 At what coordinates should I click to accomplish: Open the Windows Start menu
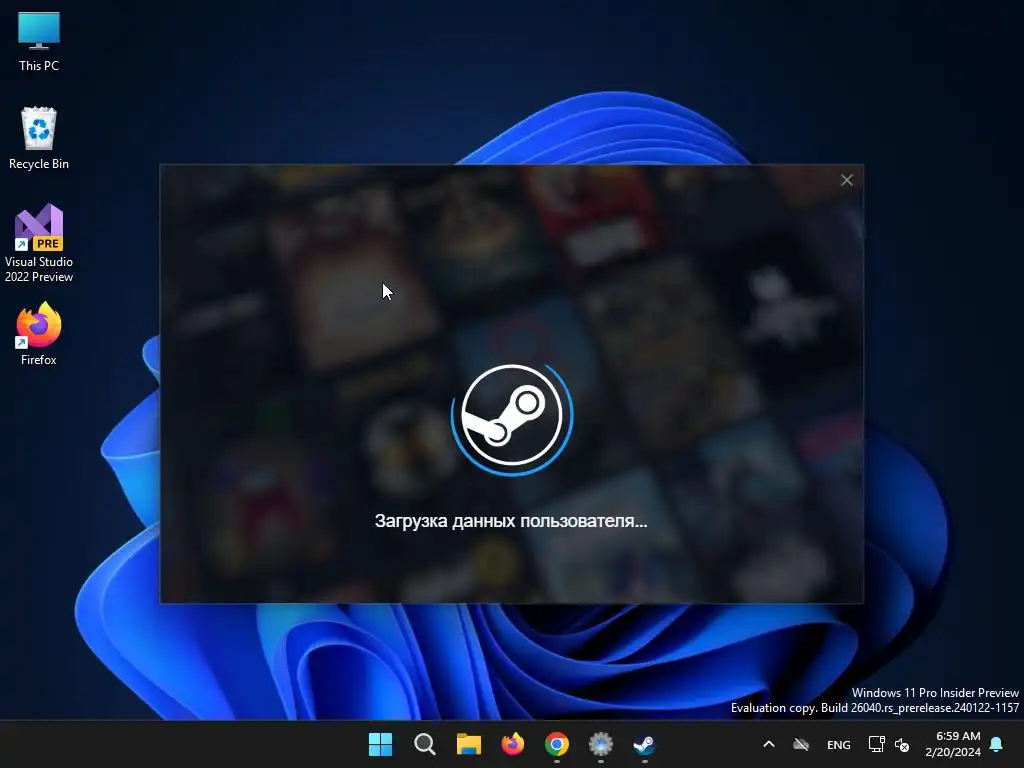380,744
